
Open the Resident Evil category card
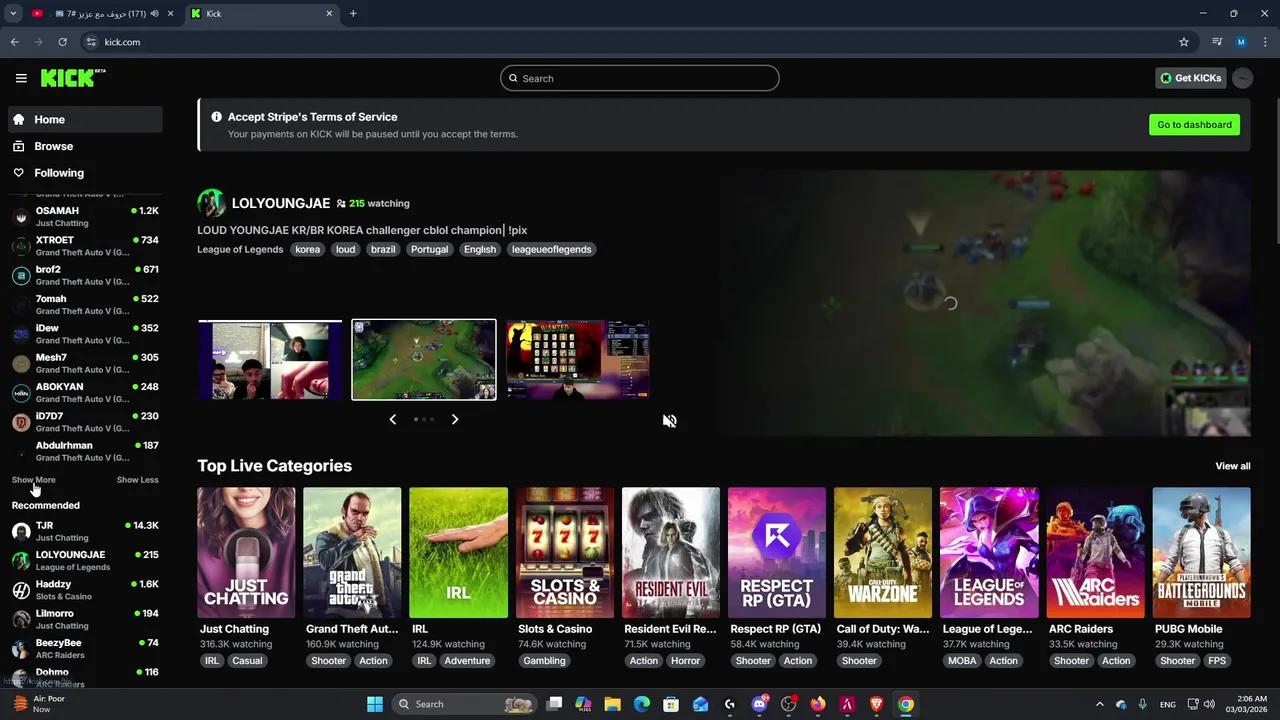point(671,552)
